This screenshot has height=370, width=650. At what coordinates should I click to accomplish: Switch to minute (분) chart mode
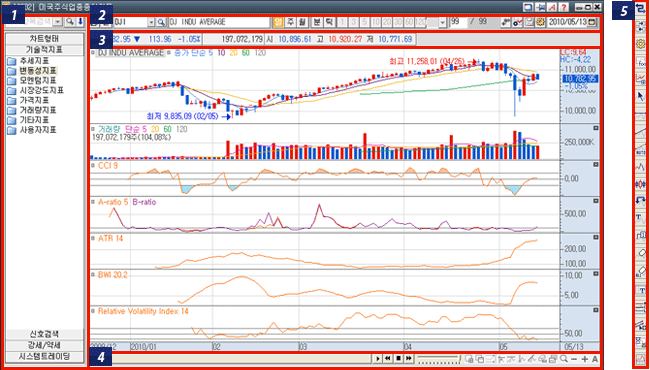tap(316, 22)
